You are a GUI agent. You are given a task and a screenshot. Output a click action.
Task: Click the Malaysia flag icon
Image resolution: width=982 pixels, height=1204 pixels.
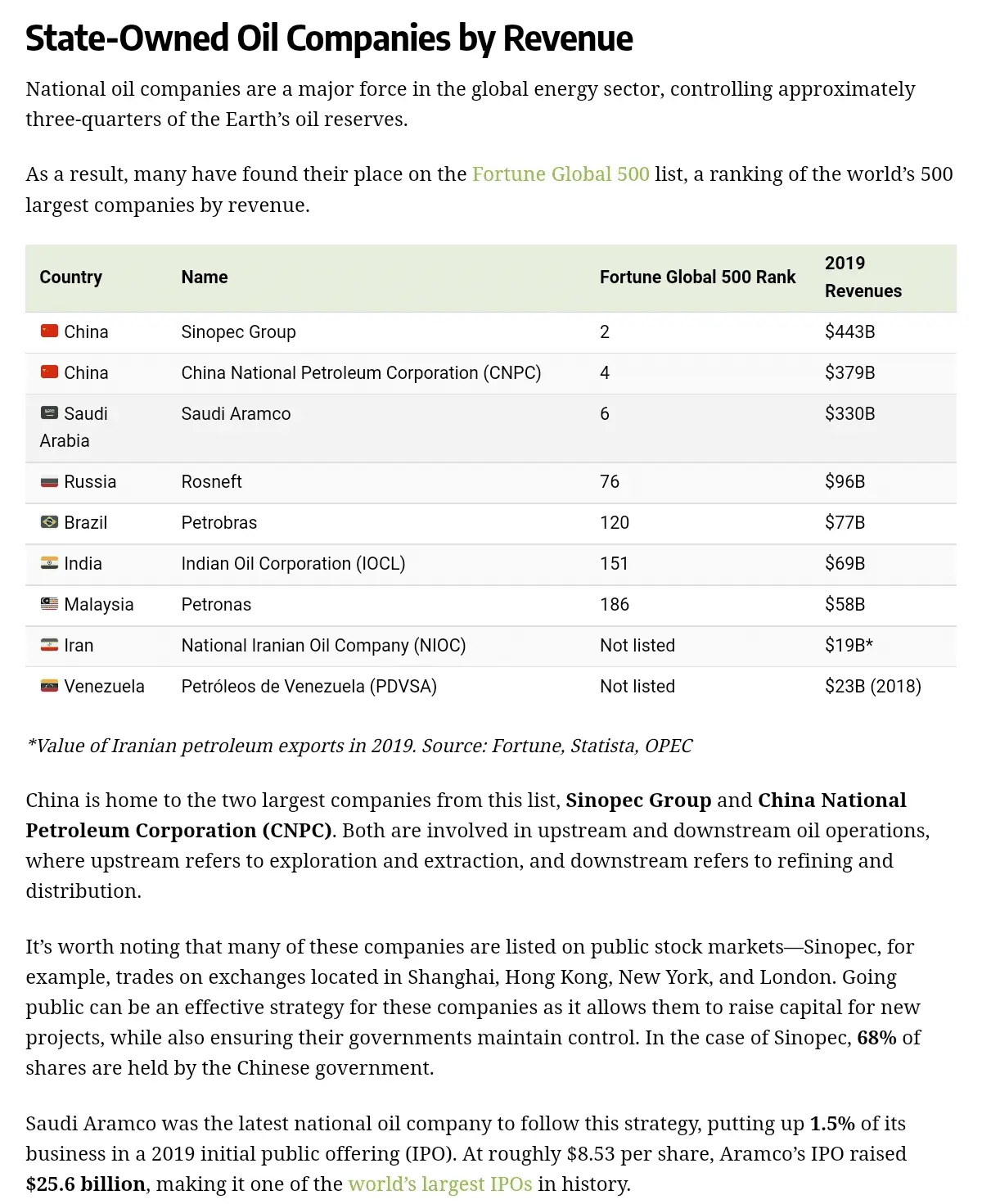pos(50,604)
